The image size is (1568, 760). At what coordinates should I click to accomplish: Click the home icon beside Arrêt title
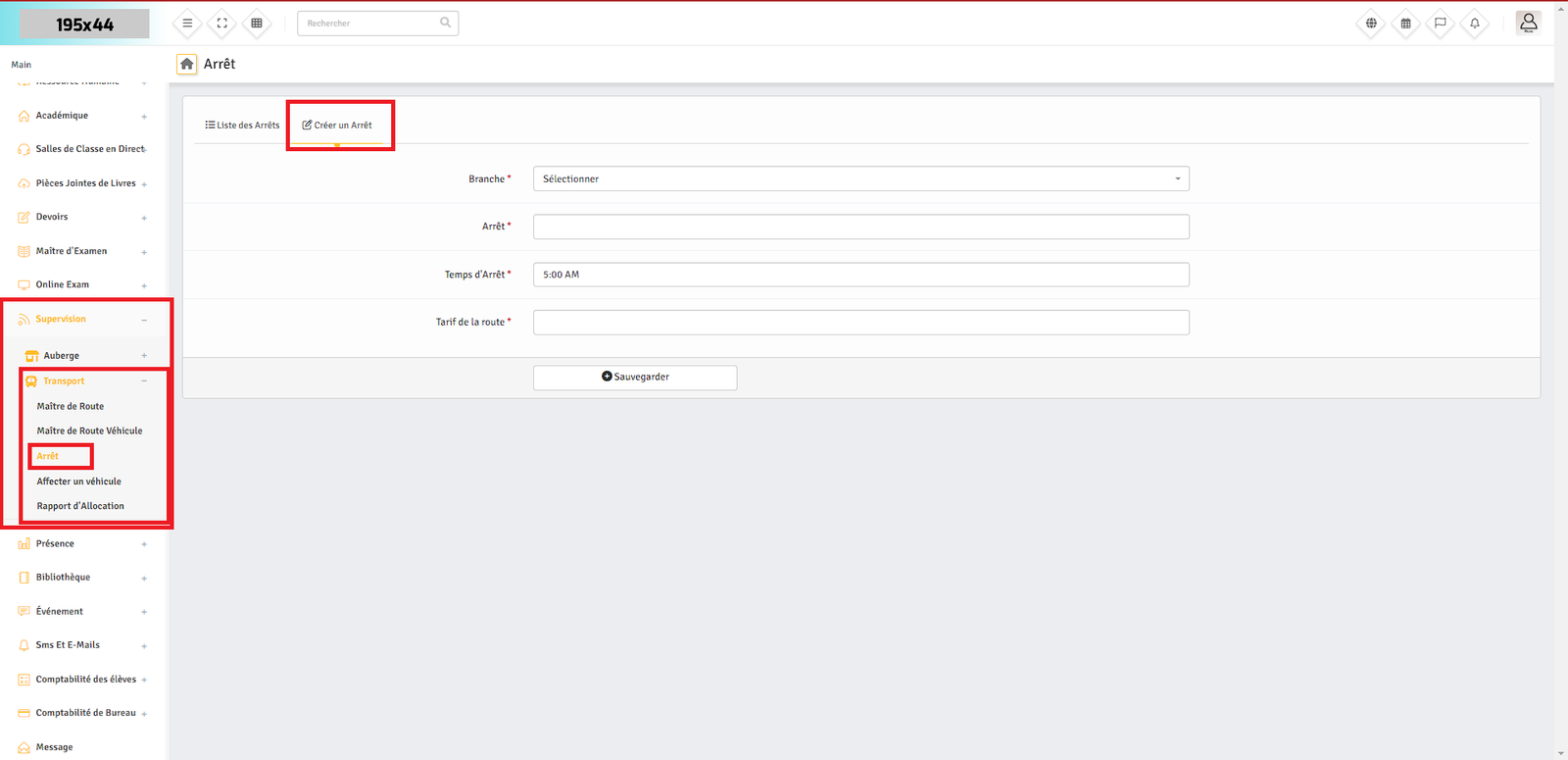pos(186,64)
